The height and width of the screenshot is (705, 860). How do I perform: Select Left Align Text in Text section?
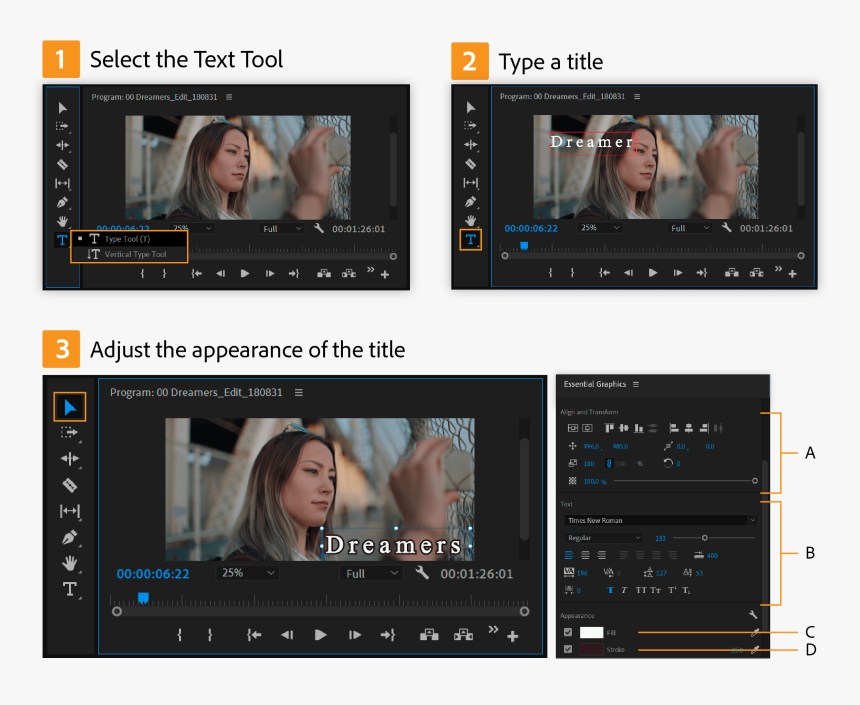pyautogui.click(x=569, y=555)
